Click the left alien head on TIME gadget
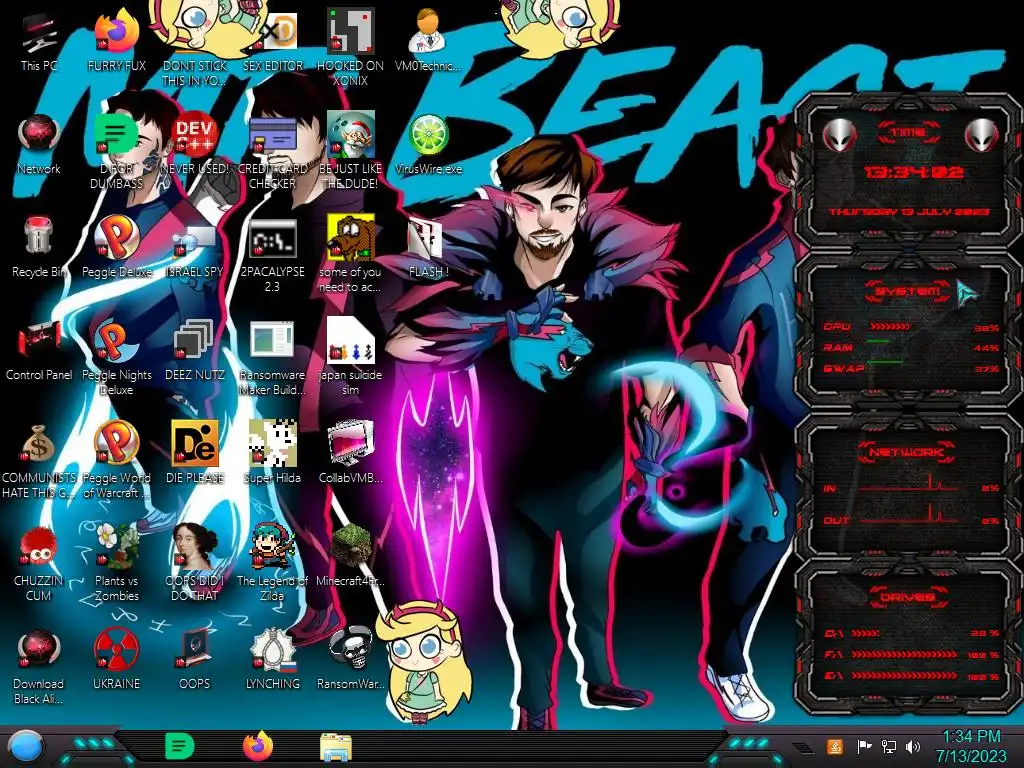Screen dimensions: 1024x768 [x=839, y=135]
